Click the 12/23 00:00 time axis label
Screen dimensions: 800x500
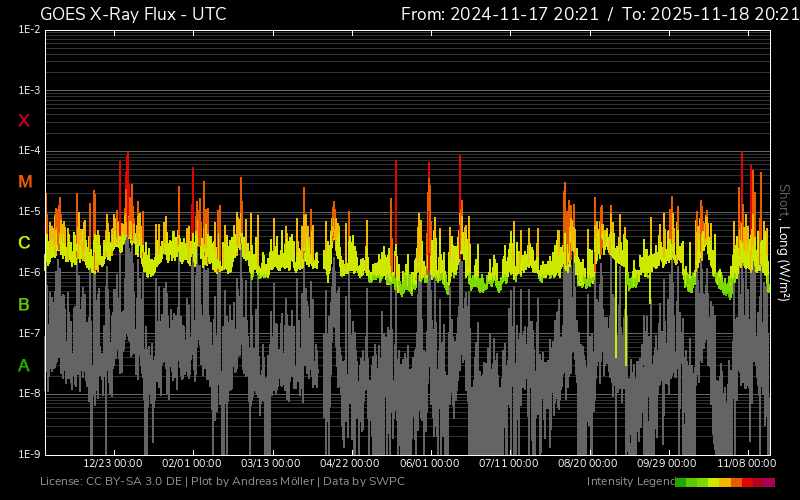[112, 464]
